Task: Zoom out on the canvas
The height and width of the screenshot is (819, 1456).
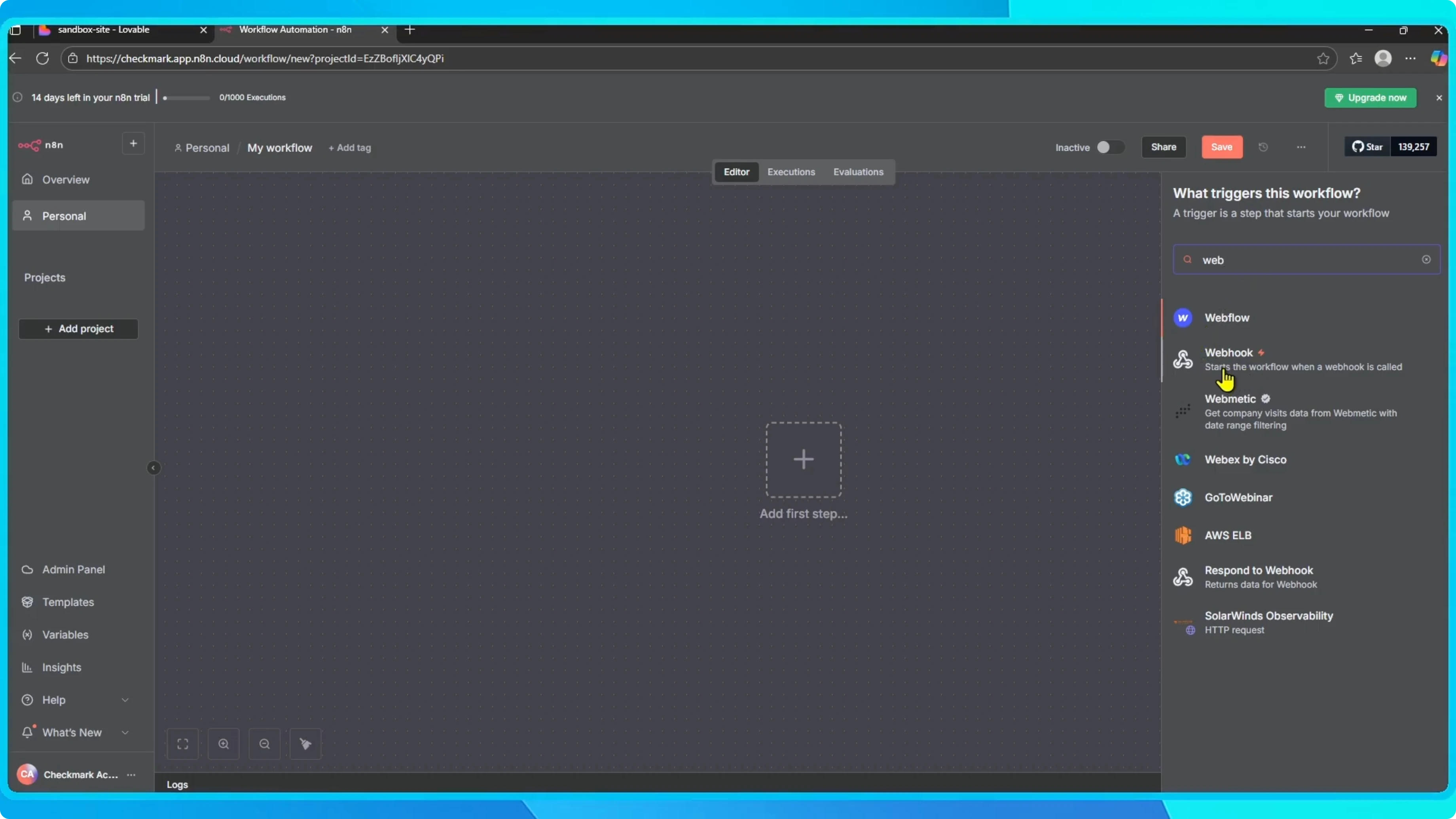Action: click(265, 744)
